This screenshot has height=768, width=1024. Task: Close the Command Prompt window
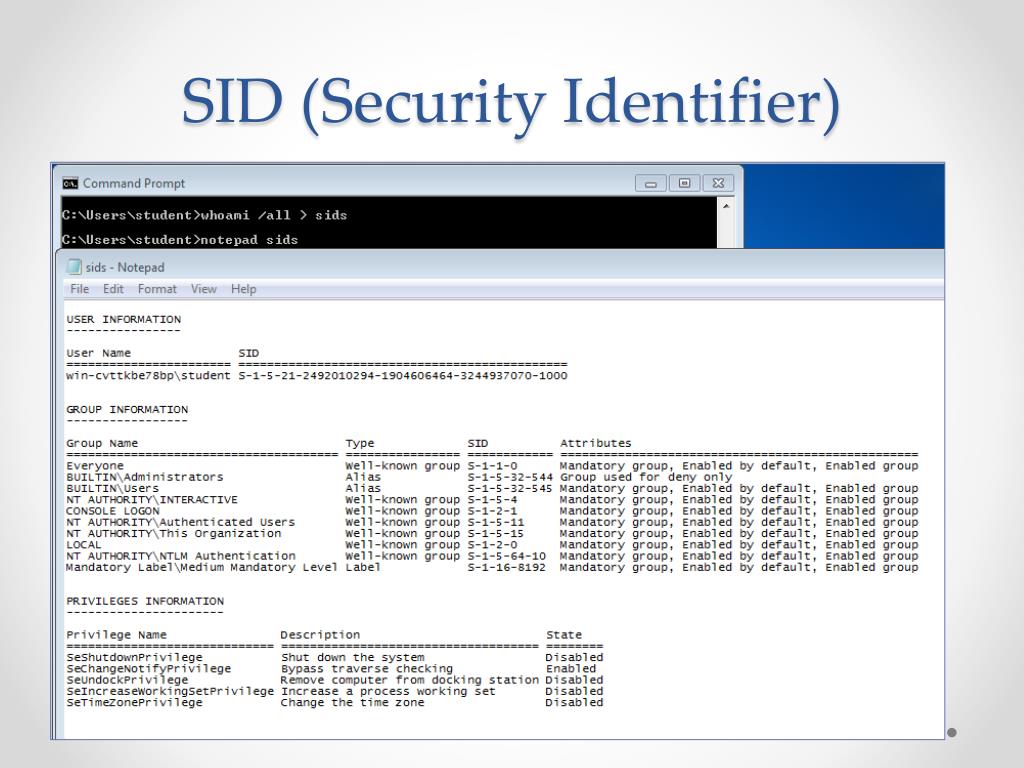[x=718, y=184]
